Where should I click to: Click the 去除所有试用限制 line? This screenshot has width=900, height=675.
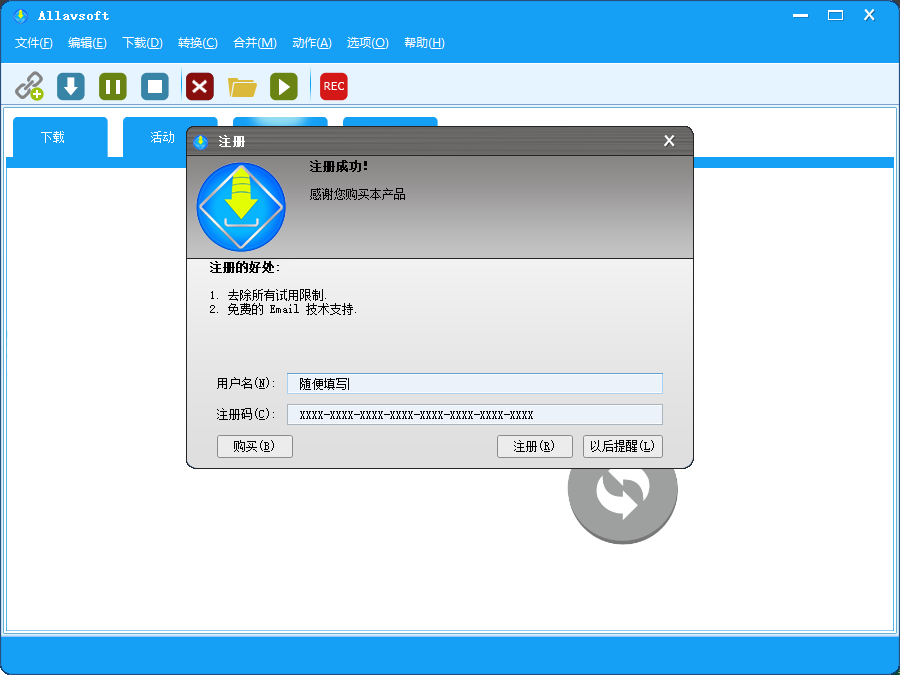coord(268,295)
